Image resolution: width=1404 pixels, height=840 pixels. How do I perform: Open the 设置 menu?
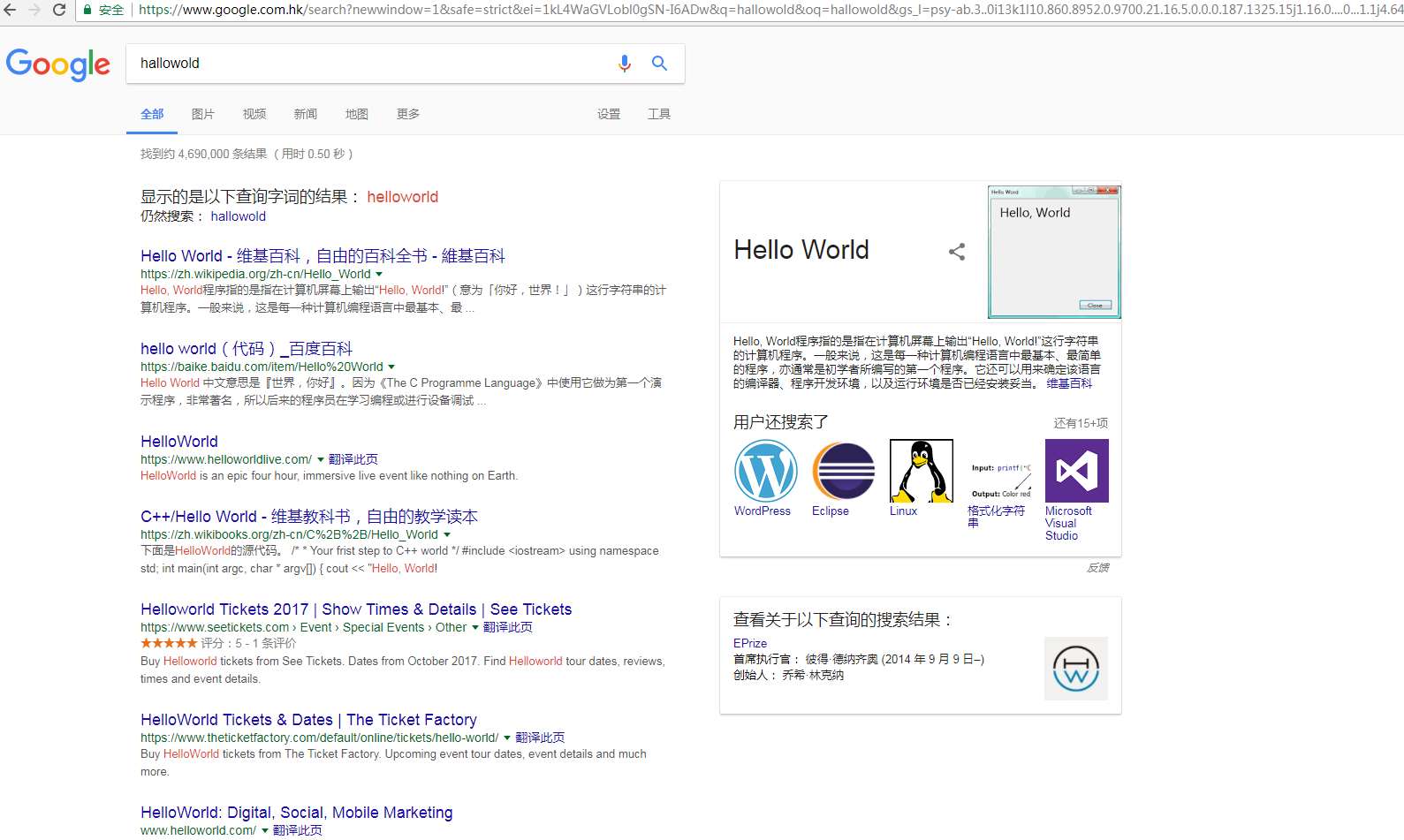coord(609,114)
